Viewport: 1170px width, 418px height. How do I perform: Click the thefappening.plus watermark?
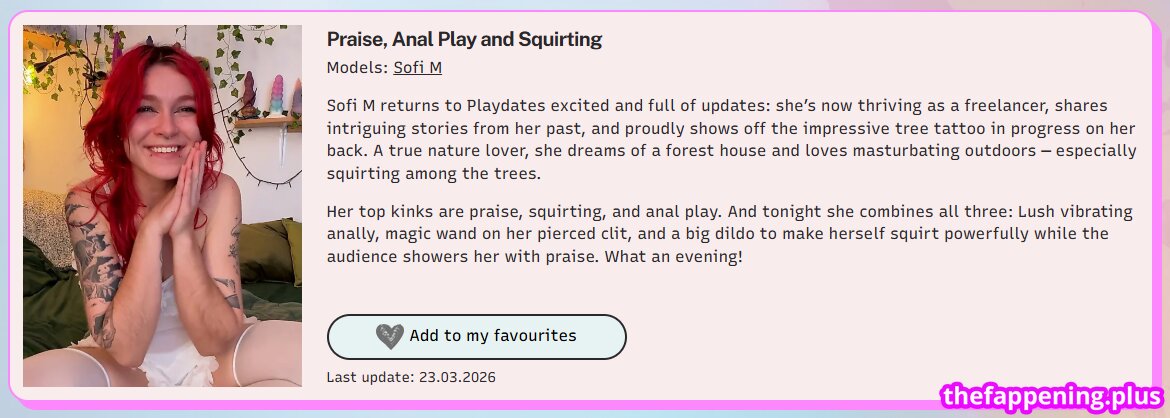tap(1053, 398)
